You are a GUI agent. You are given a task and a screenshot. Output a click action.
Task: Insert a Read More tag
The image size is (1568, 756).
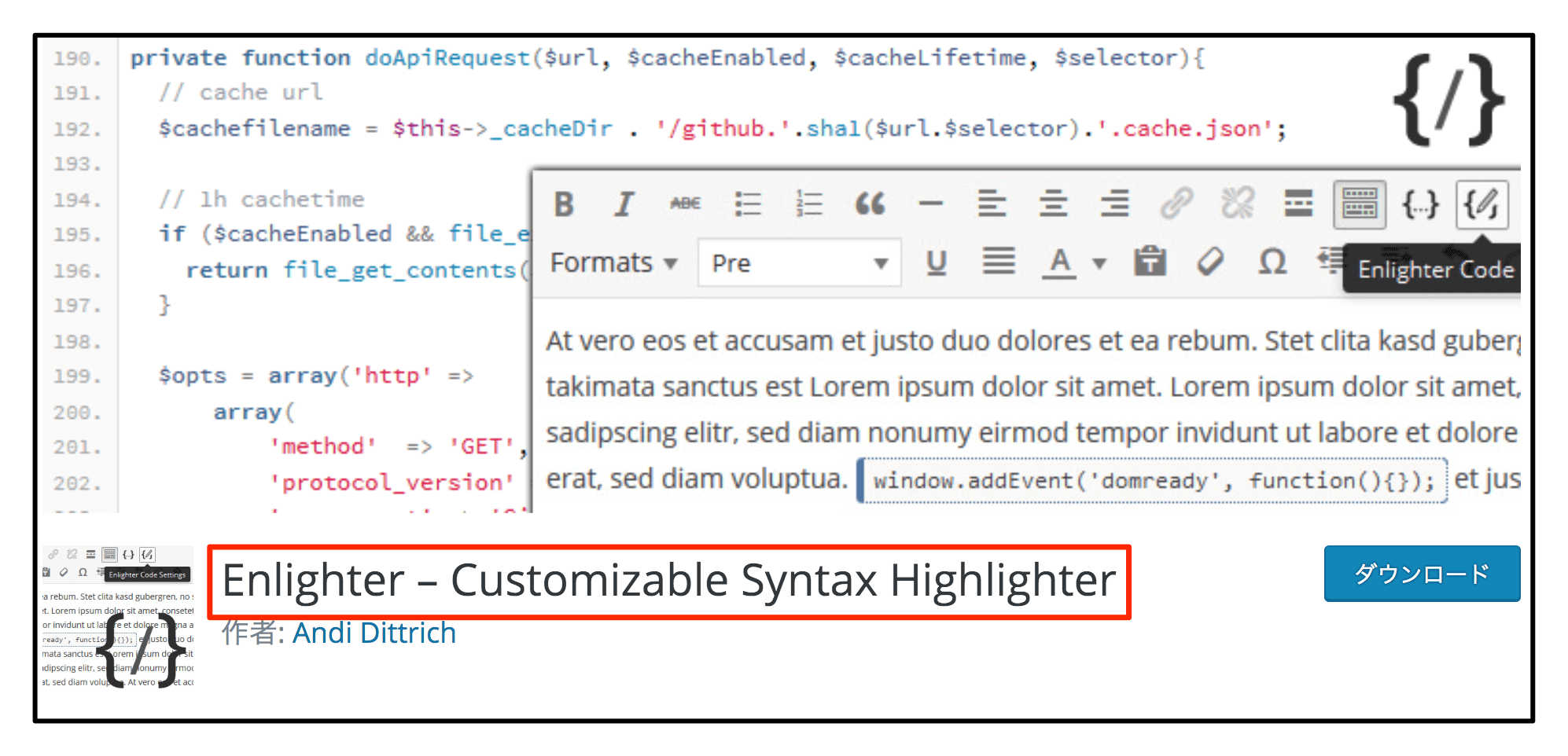coord(1298,204)
